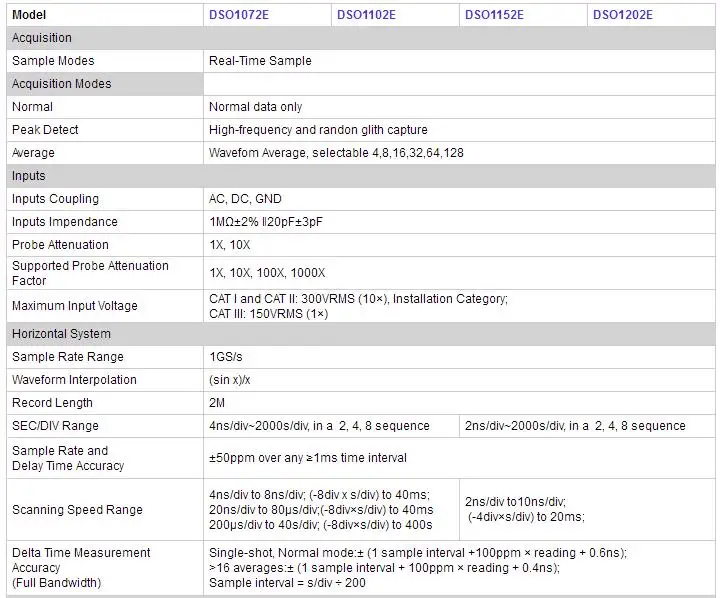Select the 'Probe Attenuation' label

click(x=60, y=244)
